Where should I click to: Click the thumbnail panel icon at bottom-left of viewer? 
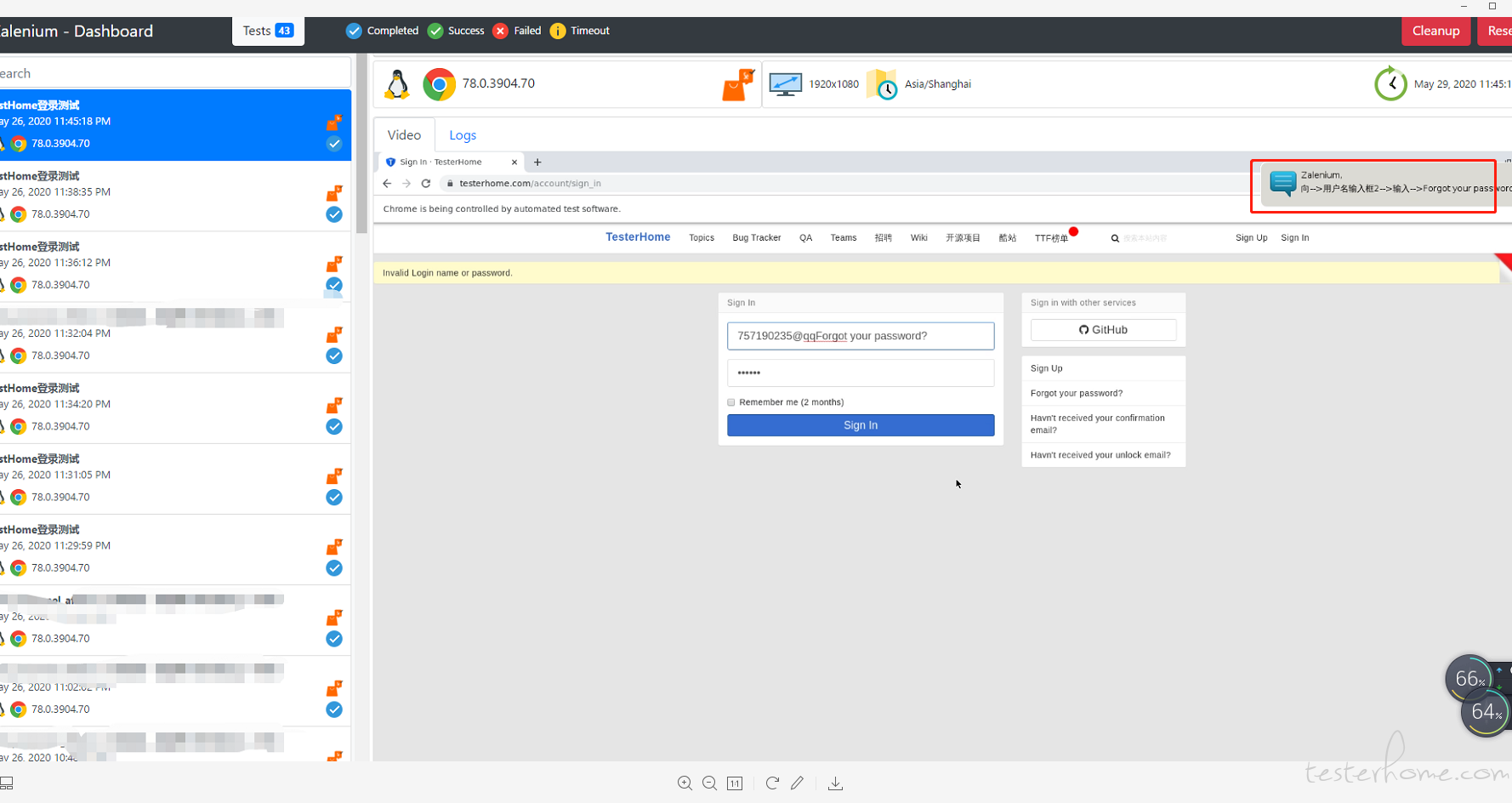[7, 783]
